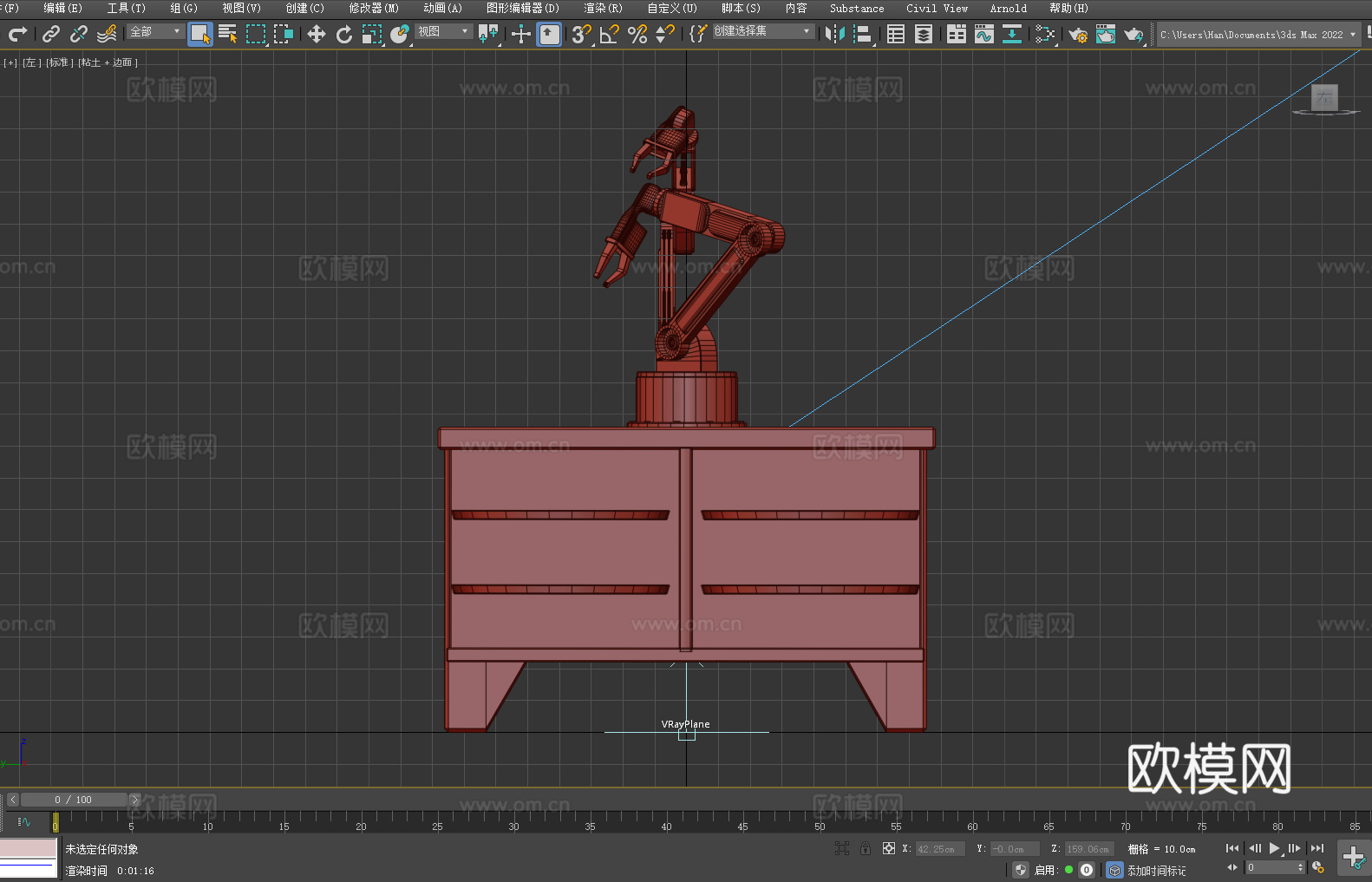Click the Unlink Selection icon
The image size is (1372, 882).
79,34
